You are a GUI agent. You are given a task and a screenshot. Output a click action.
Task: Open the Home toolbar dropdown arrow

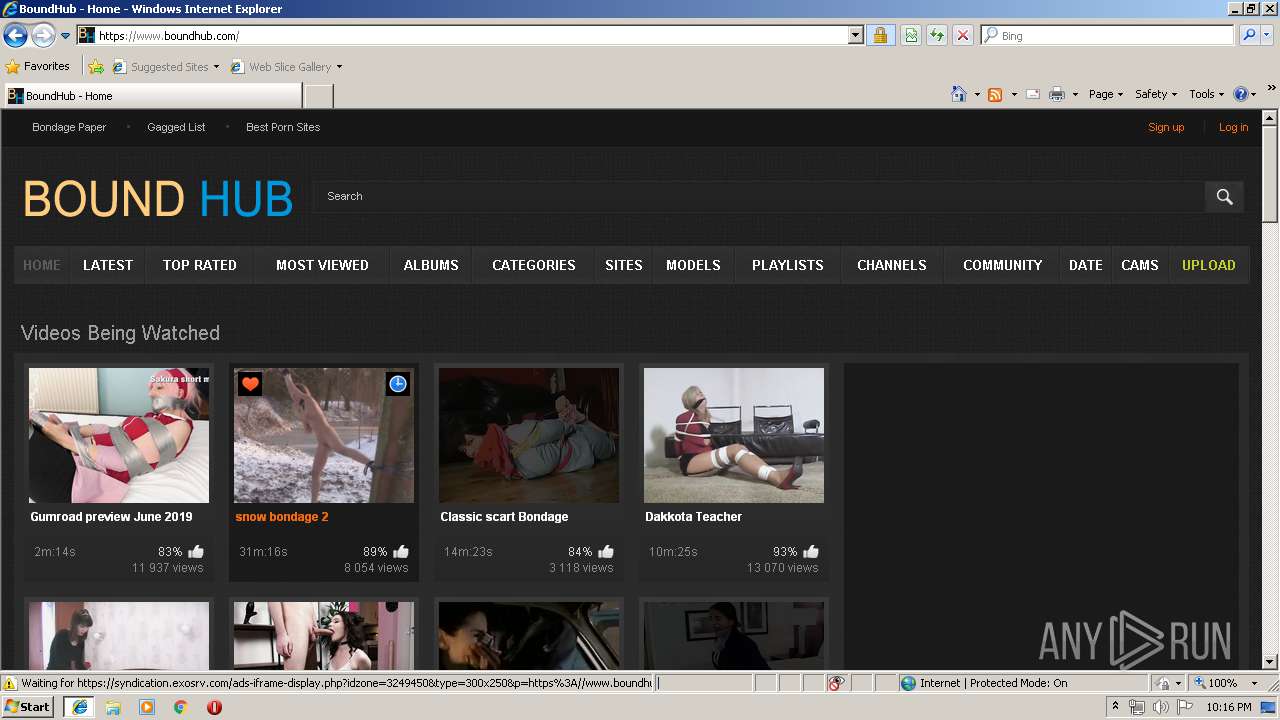977,94
